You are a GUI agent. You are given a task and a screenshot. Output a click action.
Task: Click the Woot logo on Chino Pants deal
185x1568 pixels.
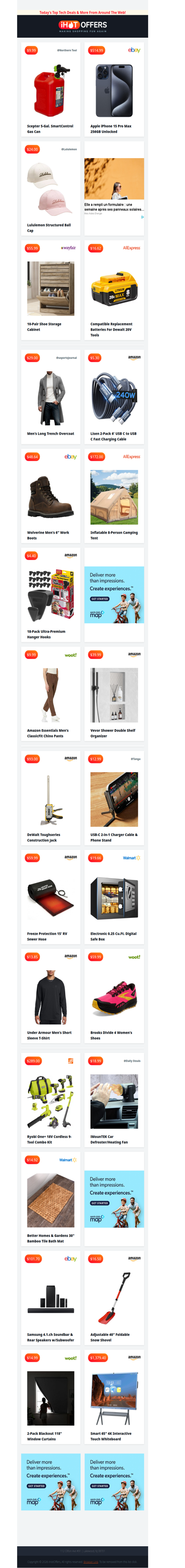pos(71,655)
